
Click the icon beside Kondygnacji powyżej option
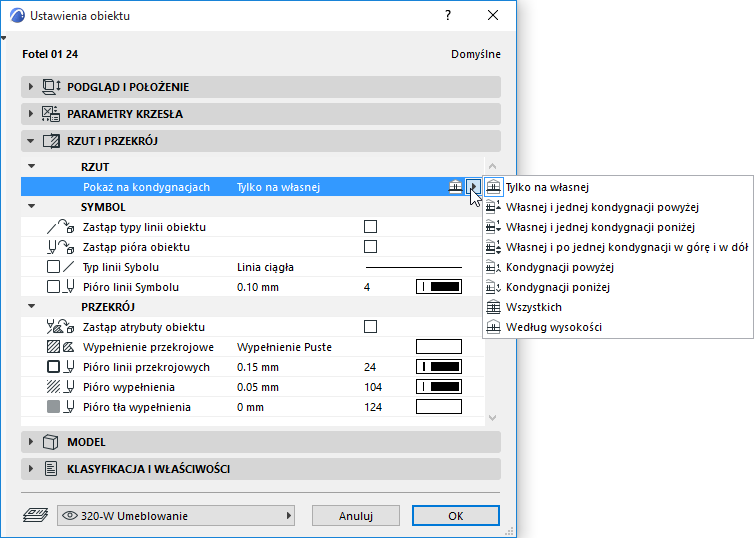(x=493, y=267)
